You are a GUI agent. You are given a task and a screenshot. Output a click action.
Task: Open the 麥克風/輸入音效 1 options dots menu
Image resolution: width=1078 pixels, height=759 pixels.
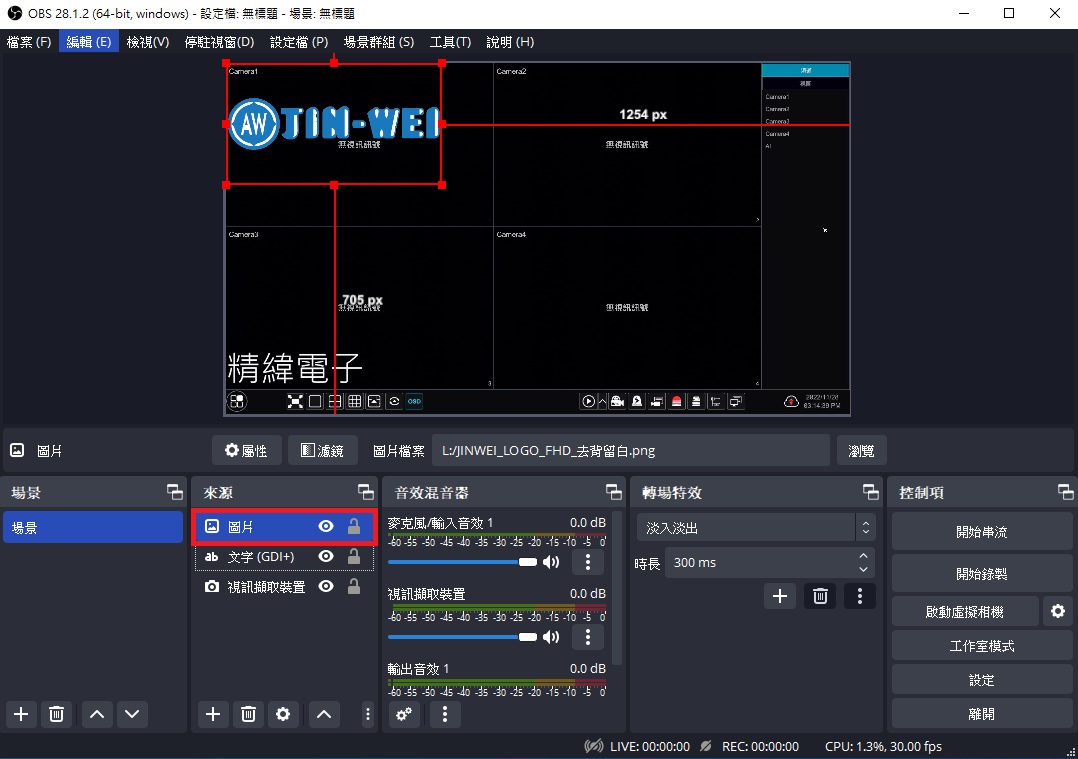588,562
